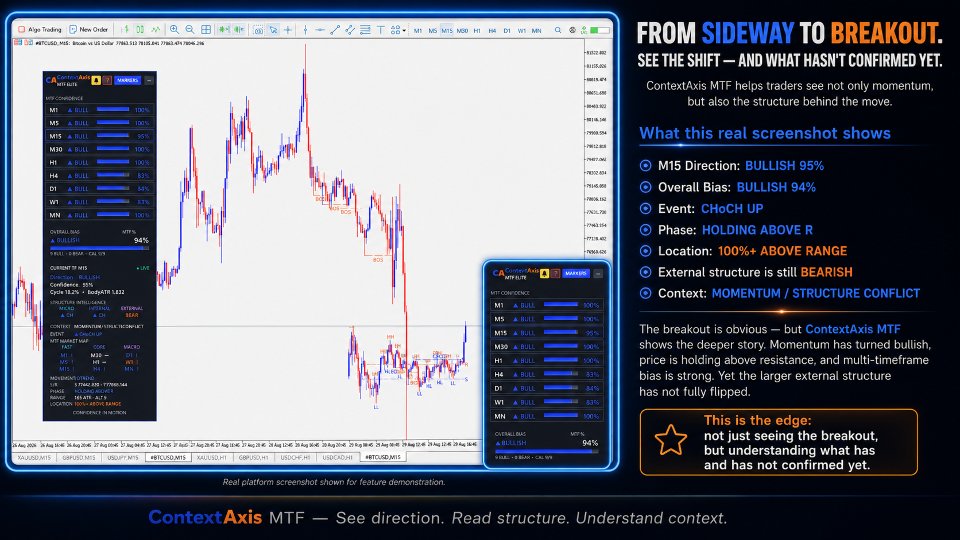Toggle chart auto scroll
The image size is (960, 540).
[x=223, y=29]
